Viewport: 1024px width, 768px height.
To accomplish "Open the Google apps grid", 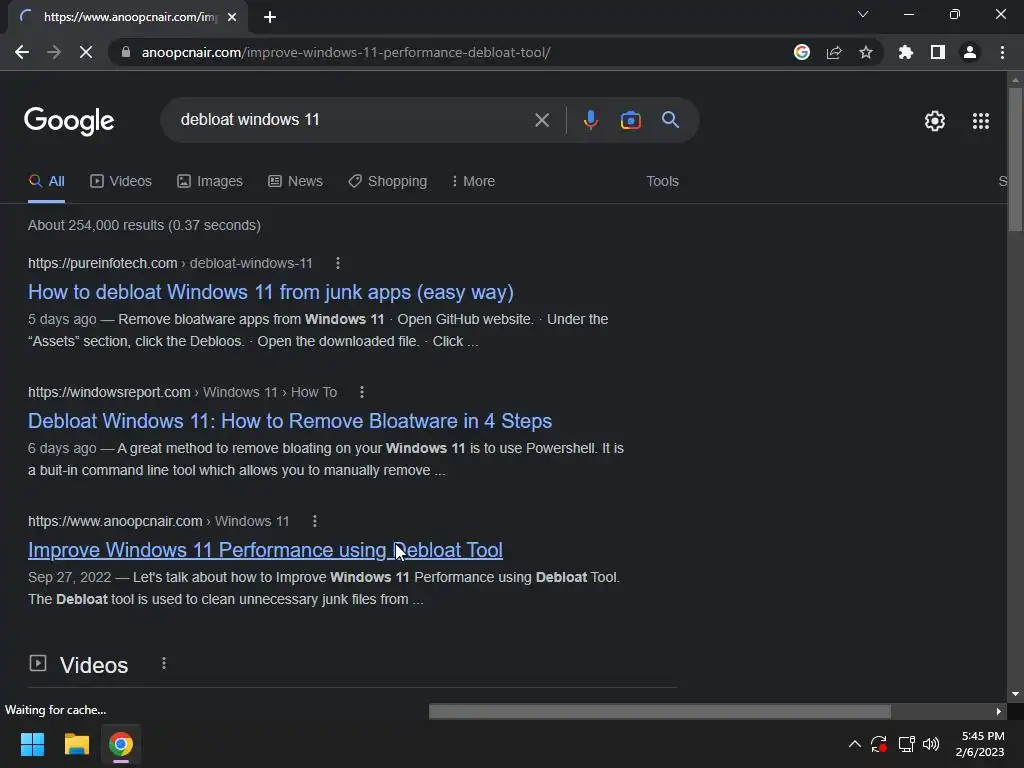I will 981,121.
